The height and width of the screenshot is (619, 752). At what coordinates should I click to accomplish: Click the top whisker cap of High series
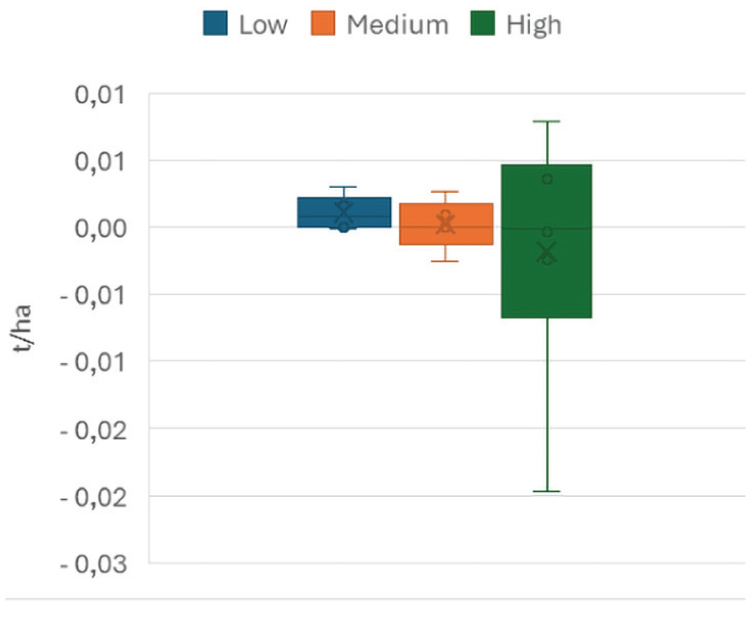546,122
